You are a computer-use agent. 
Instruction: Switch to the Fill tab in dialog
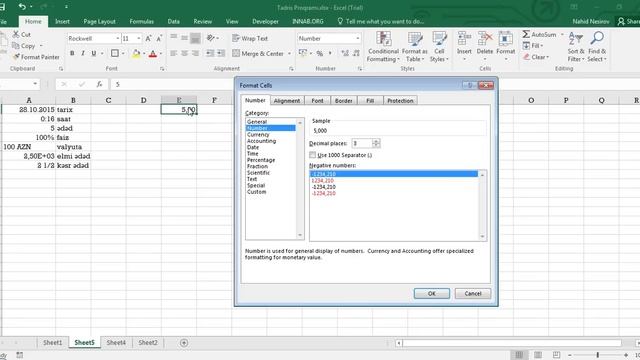pyautogui.click(x=370, y=100)
